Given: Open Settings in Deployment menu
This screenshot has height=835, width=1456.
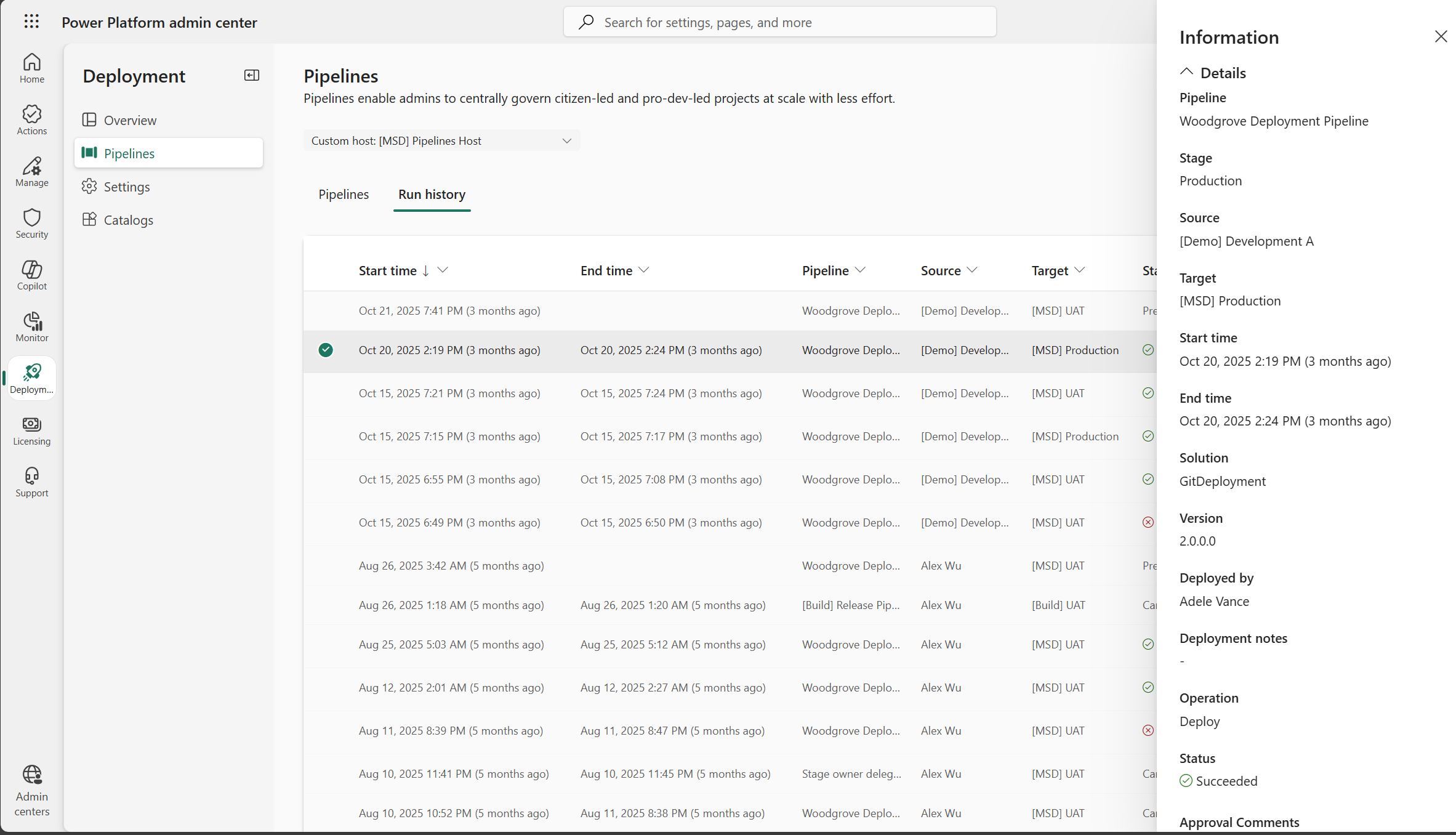Looking at the screenshot, I should click(127, 187).
